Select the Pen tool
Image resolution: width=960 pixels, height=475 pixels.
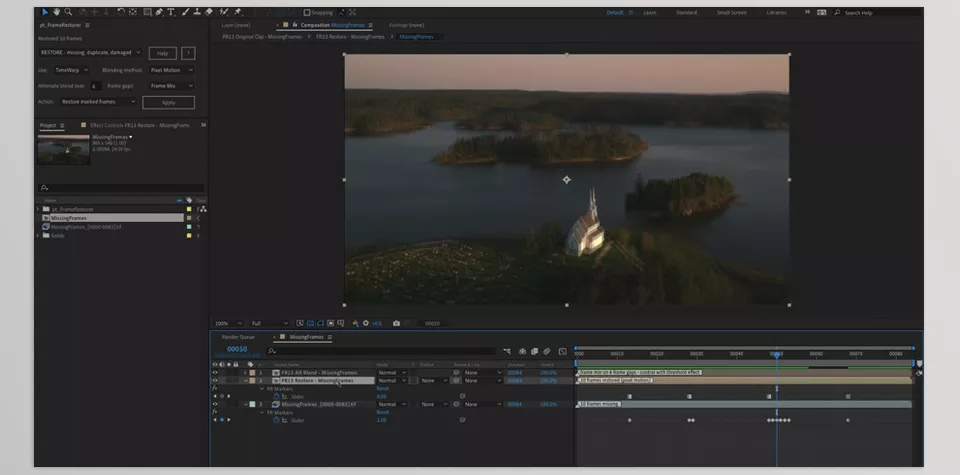[x=159, y=12]
